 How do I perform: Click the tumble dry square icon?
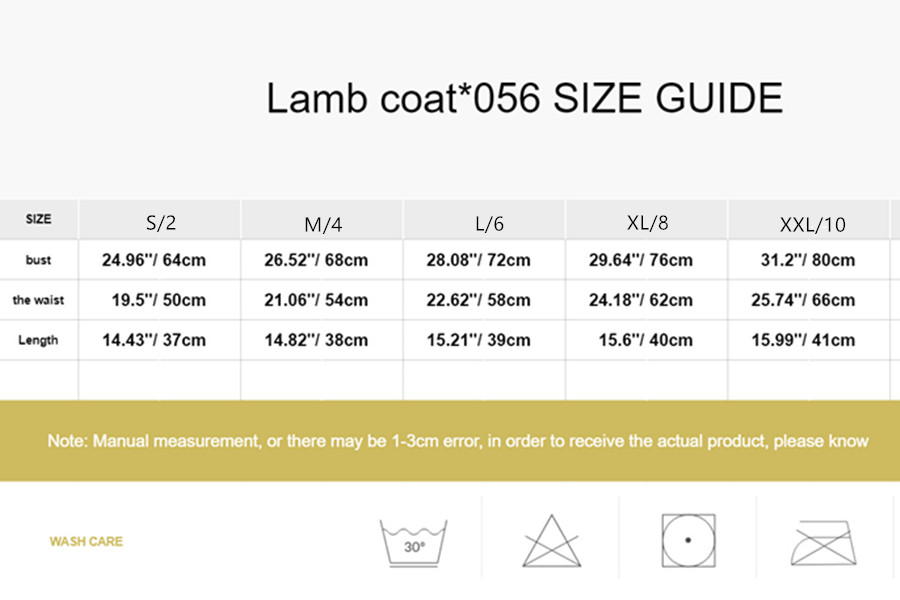pos(688,541)
